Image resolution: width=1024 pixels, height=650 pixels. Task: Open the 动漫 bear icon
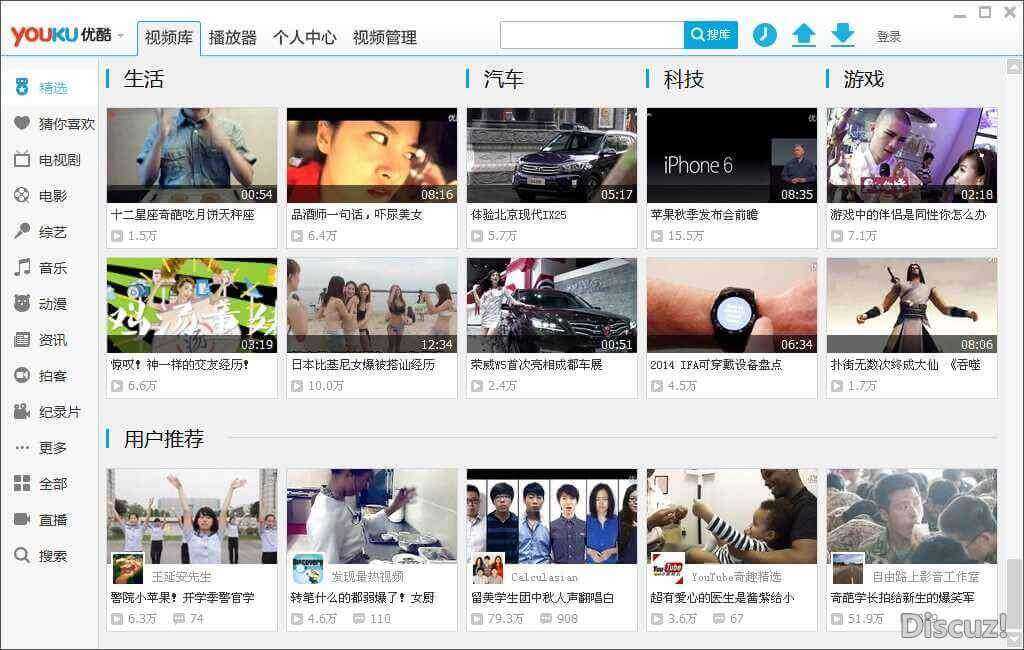[x=22, y=302]
